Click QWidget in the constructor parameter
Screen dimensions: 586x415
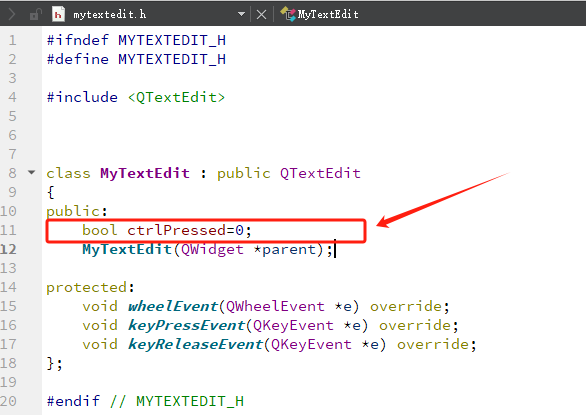click(x=212, y=249)
